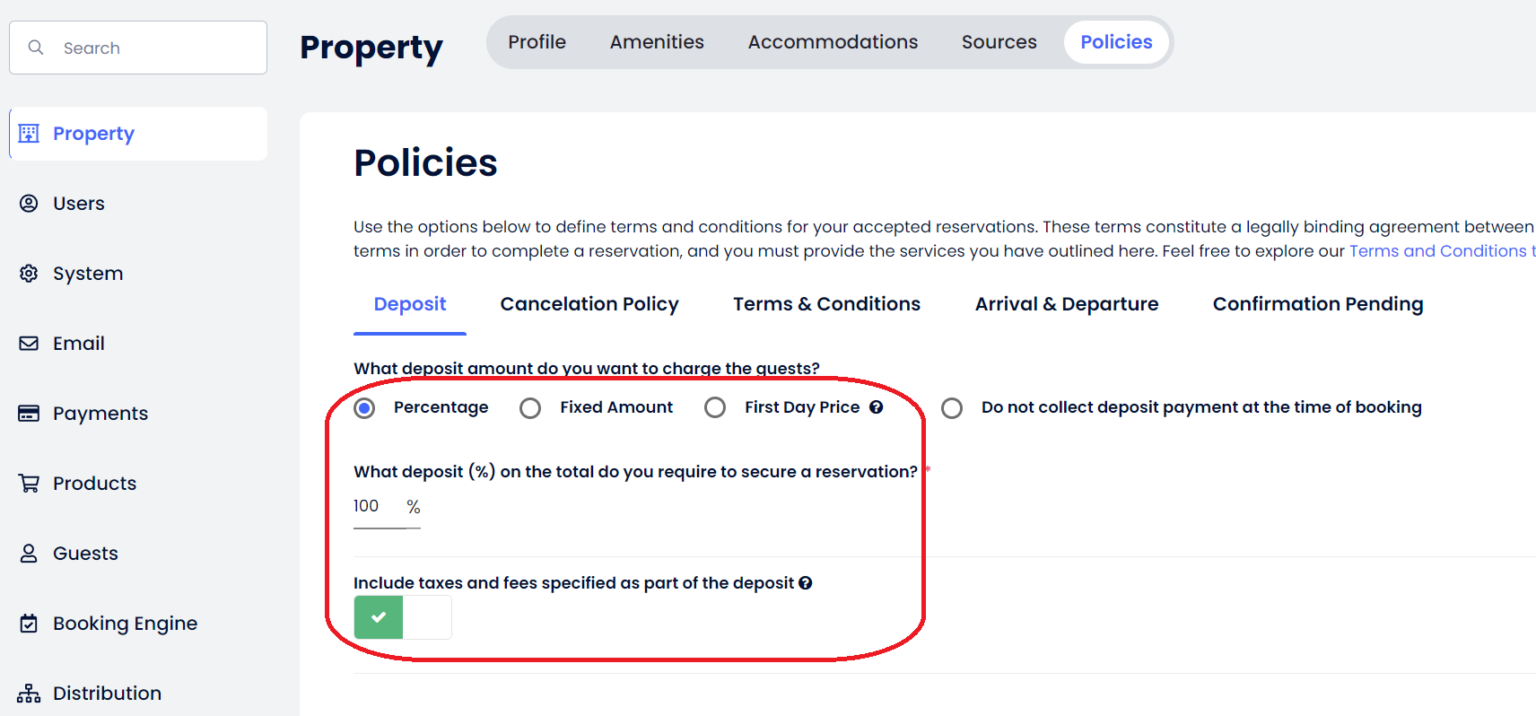1536x716 pixels.
Task: Select the Fixed Amount deposit option
Action: 530,407
